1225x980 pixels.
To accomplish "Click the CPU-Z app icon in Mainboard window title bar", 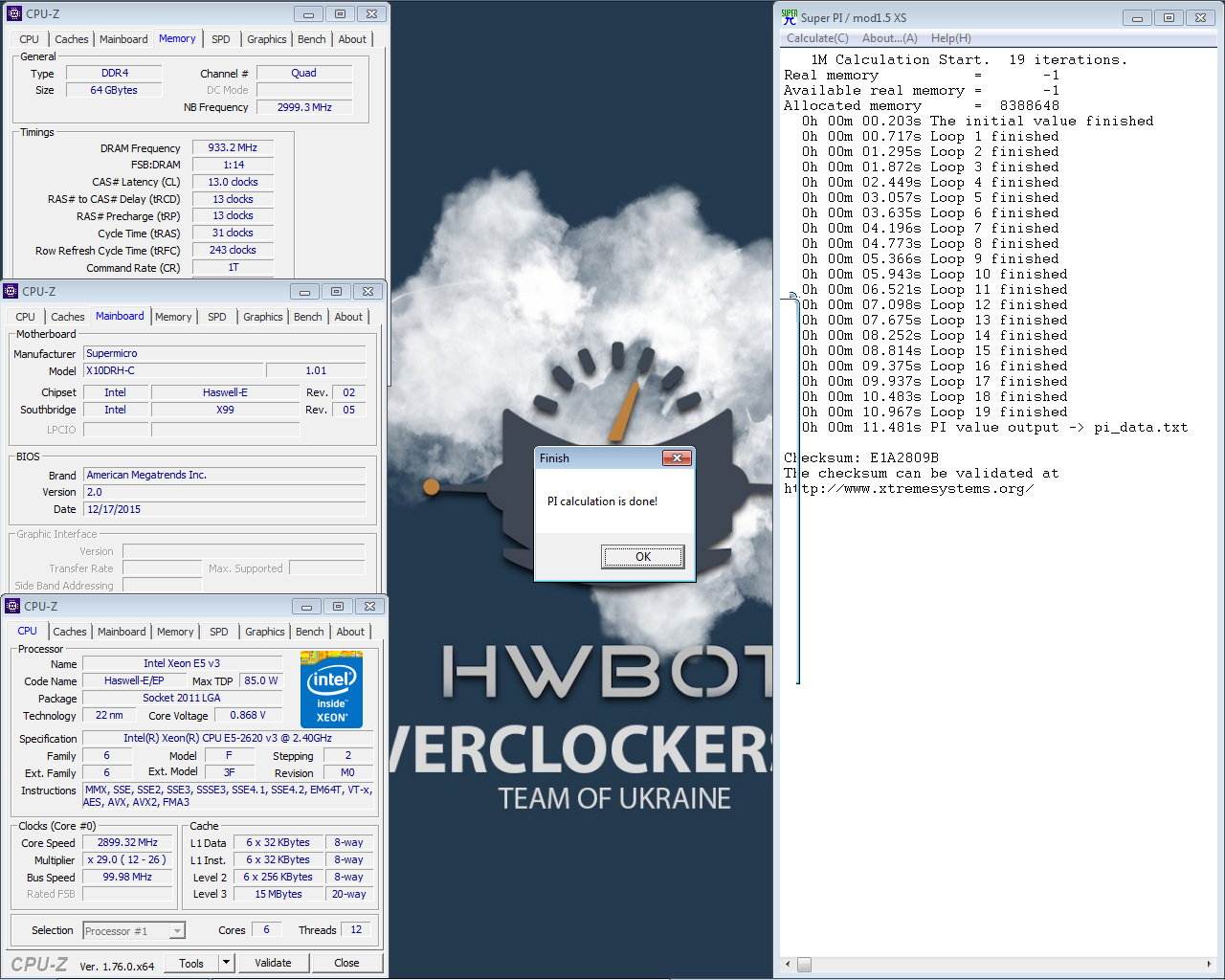I will click(11, 291).
